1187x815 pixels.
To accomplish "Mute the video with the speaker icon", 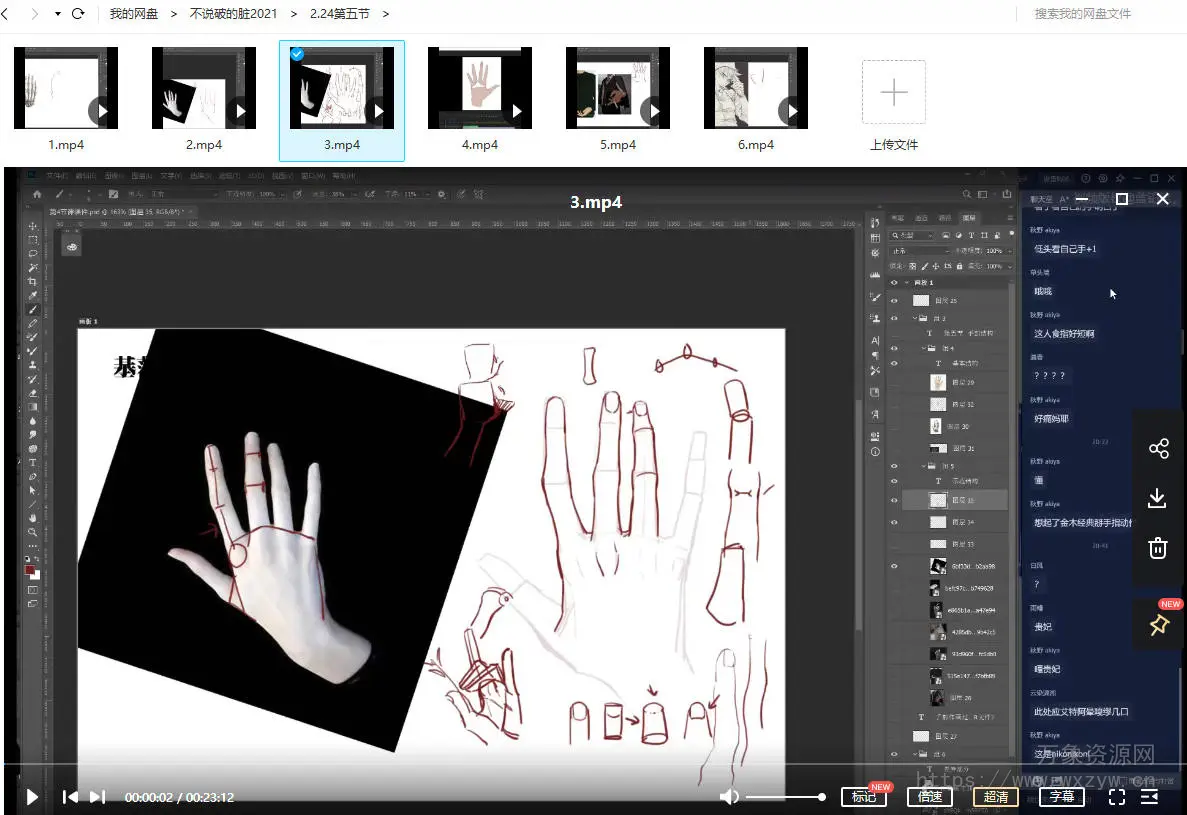I will (730, 797).
